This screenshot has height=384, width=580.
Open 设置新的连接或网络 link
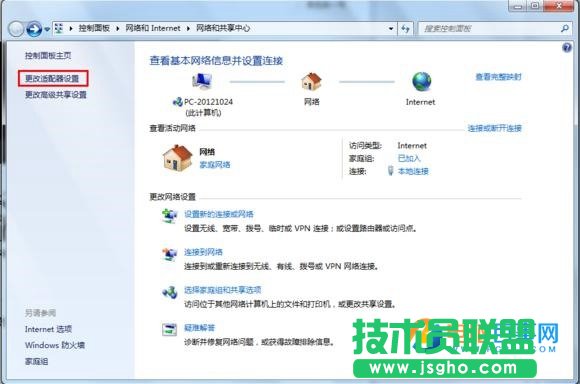click(219, 214)
